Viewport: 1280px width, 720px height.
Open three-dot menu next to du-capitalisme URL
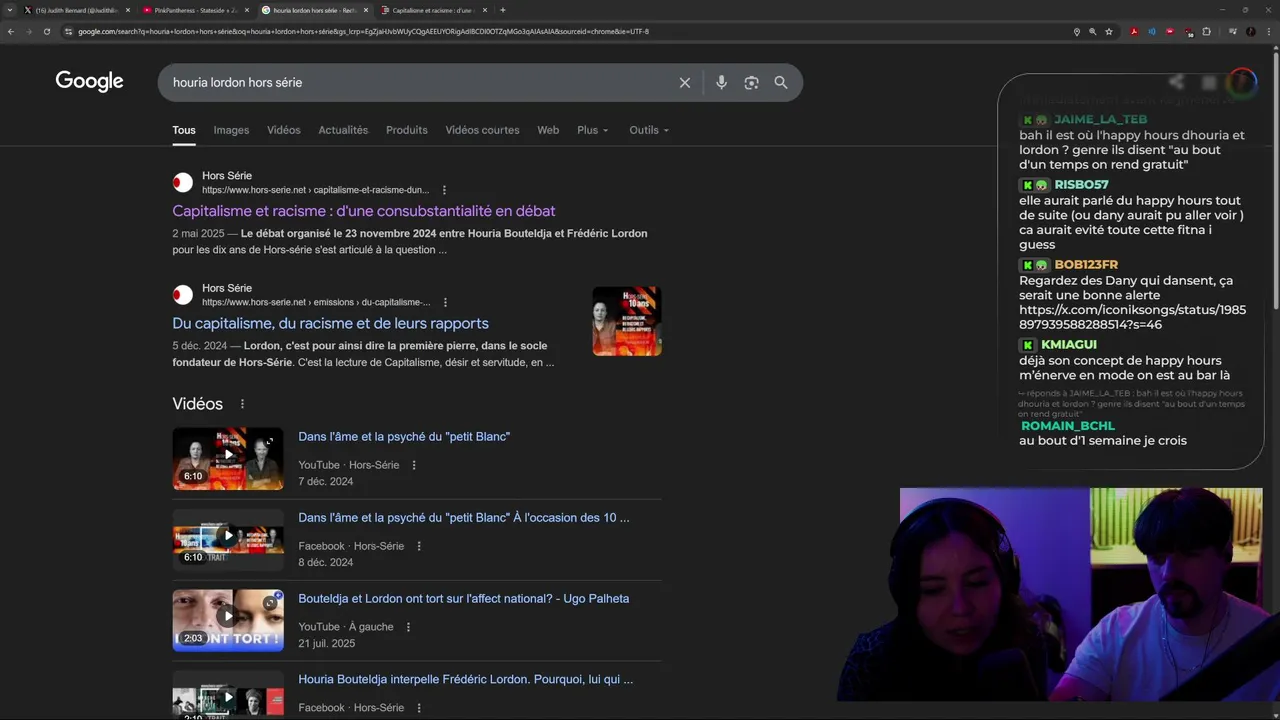pos(446,302)
